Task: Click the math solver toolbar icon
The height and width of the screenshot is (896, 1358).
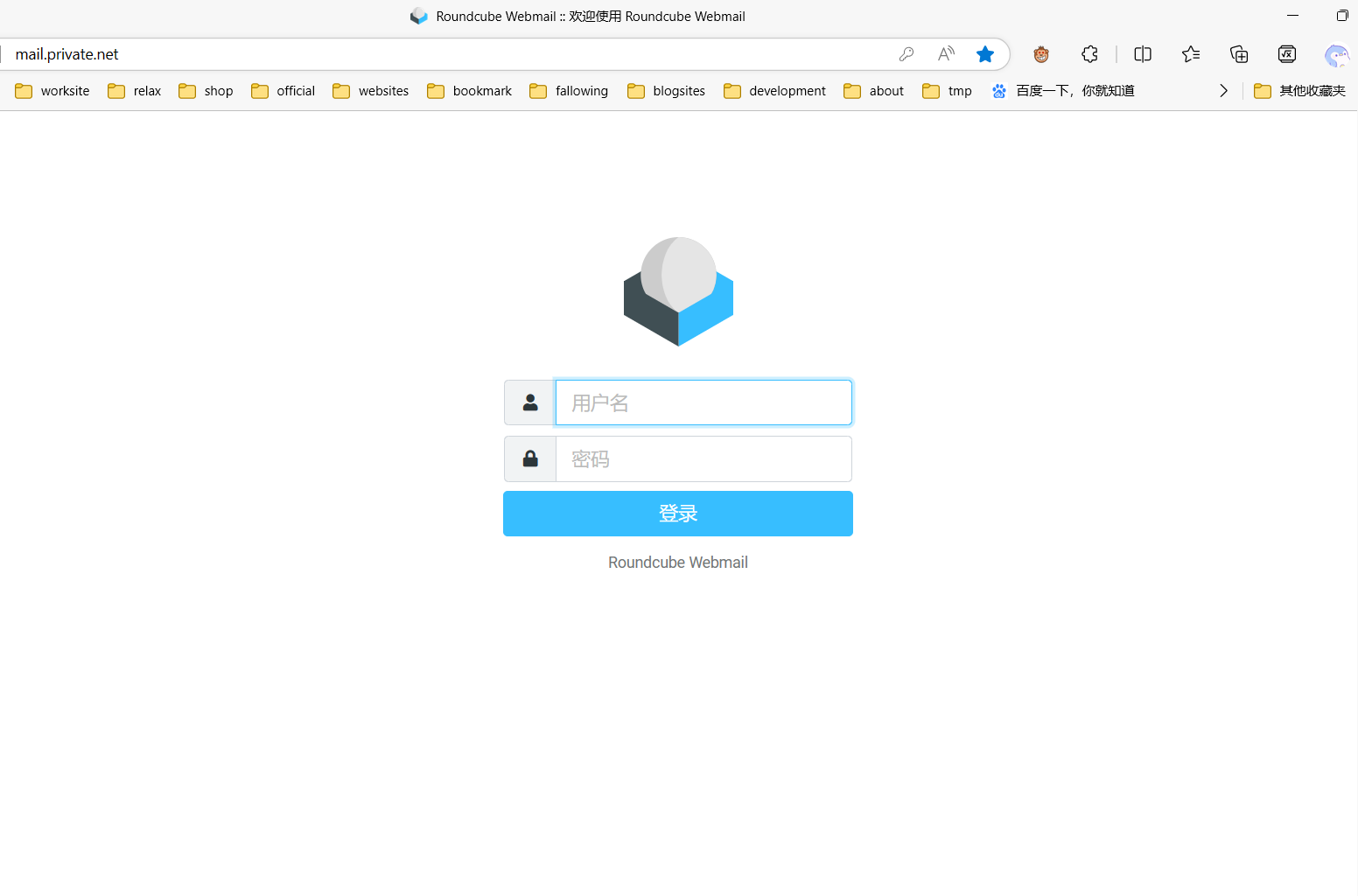Action: pos(1287,54)
